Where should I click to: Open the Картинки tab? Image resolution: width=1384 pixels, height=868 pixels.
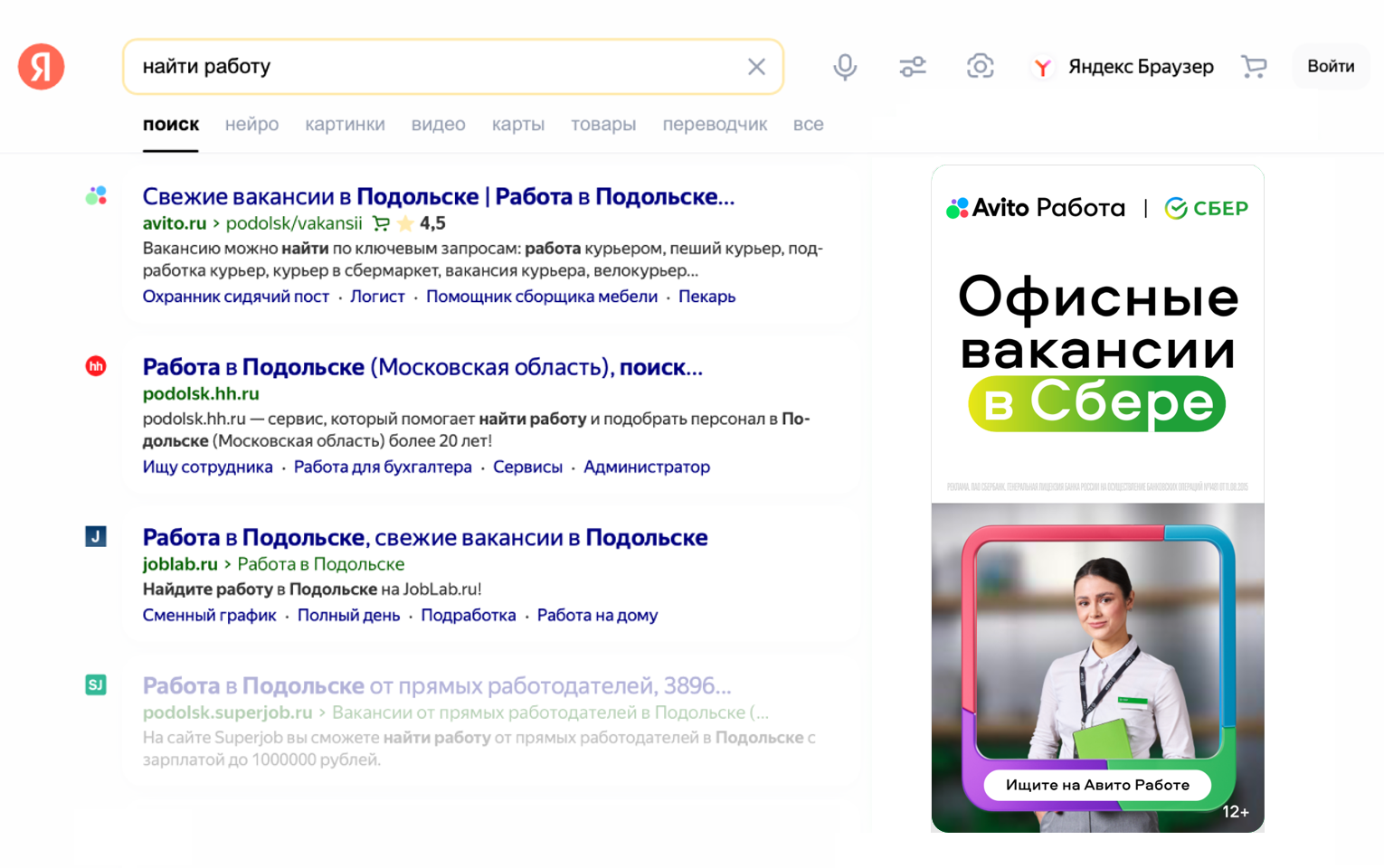345,125
